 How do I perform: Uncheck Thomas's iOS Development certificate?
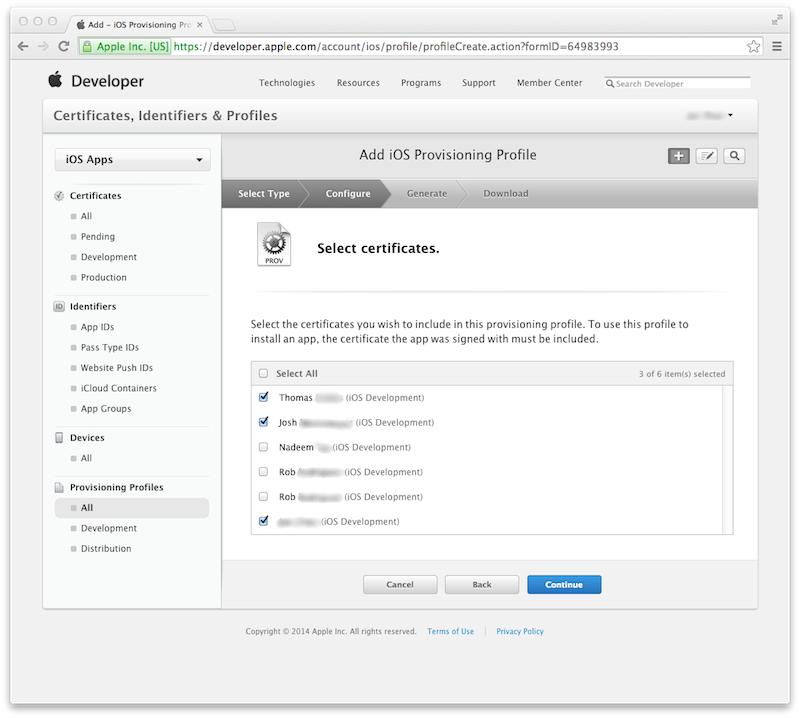pos(265,397)
